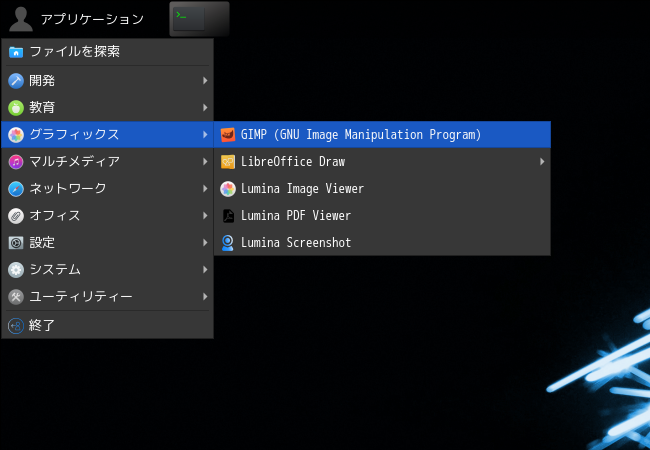This screenshot has height=450, width=650.
Task: Click the ネットワーク compass icon
Action: [x=16, y=189]
